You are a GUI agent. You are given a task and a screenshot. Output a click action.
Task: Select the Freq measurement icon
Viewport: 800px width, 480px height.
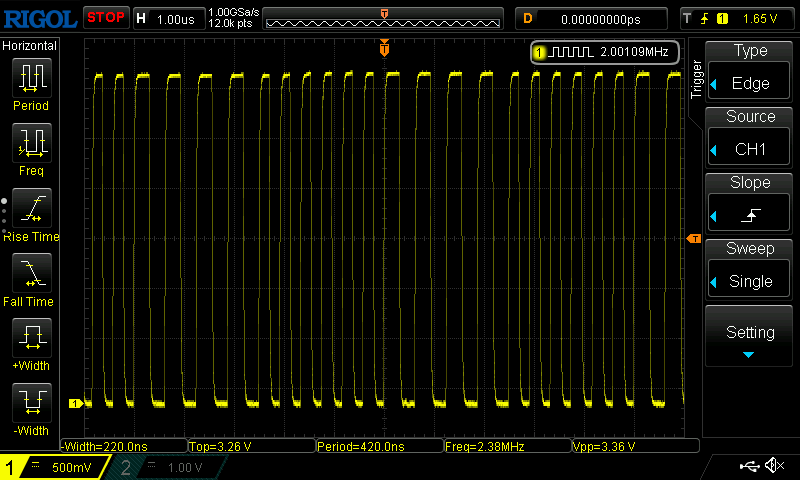pyautogui.click(x=32, y=142)
